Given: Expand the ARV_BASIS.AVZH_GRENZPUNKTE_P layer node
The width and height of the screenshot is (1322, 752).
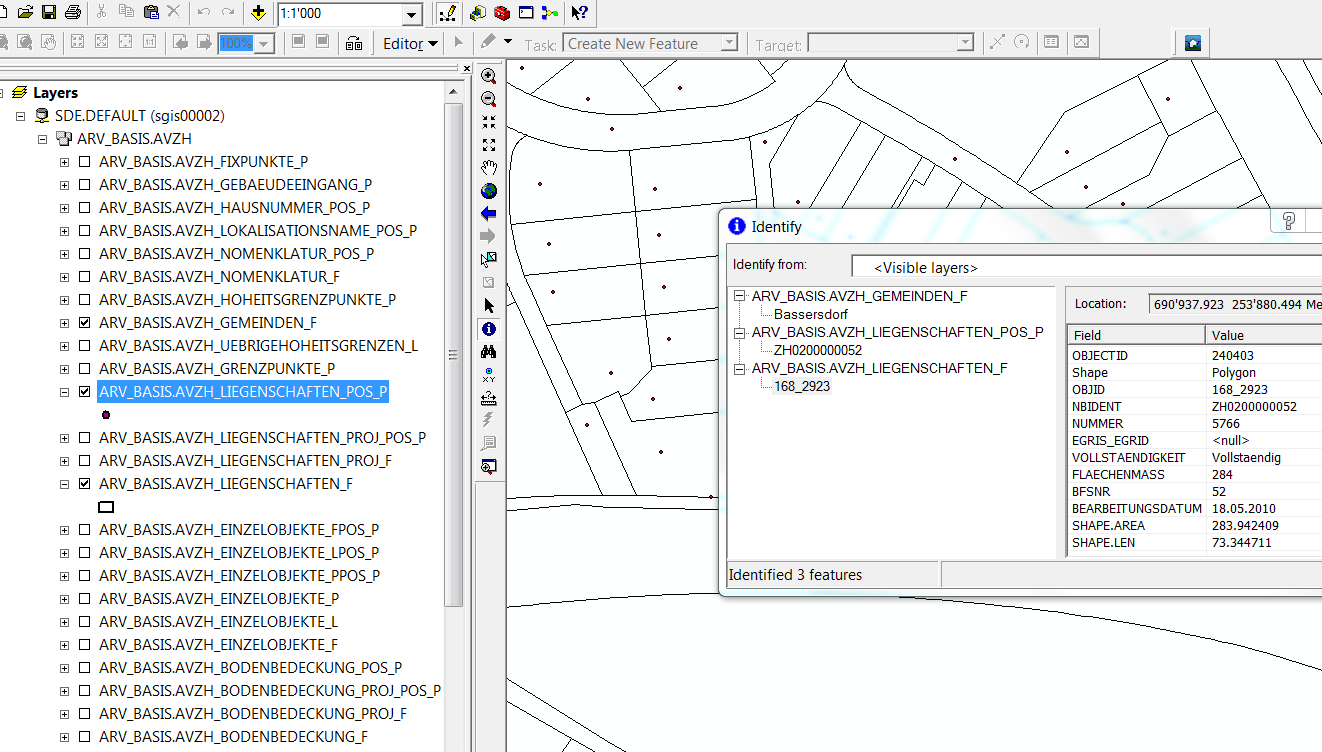Looking at the screenshot, I should [65, 369].
